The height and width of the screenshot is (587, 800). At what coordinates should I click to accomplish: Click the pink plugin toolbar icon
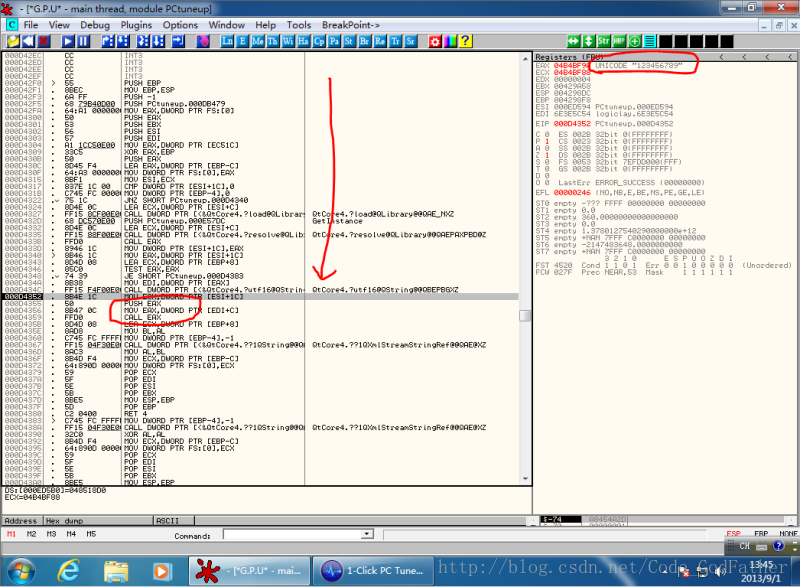[x=203, y=41]
